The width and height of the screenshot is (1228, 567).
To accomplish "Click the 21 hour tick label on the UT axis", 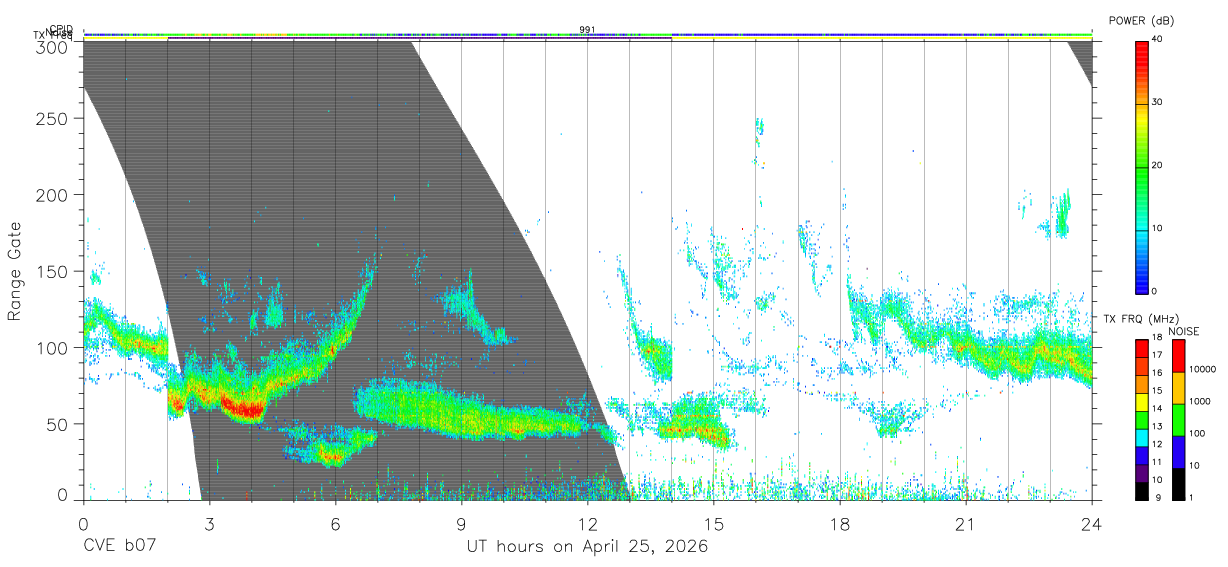I will click(965, 523).
